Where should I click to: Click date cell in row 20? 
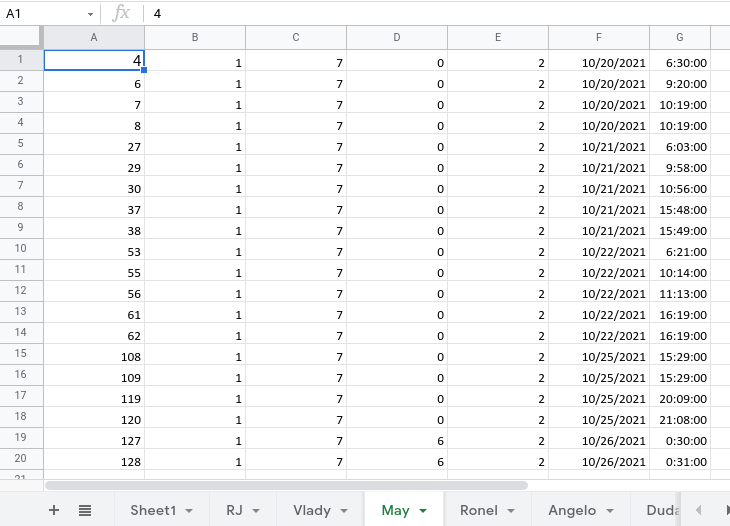(x=599, y=459)
